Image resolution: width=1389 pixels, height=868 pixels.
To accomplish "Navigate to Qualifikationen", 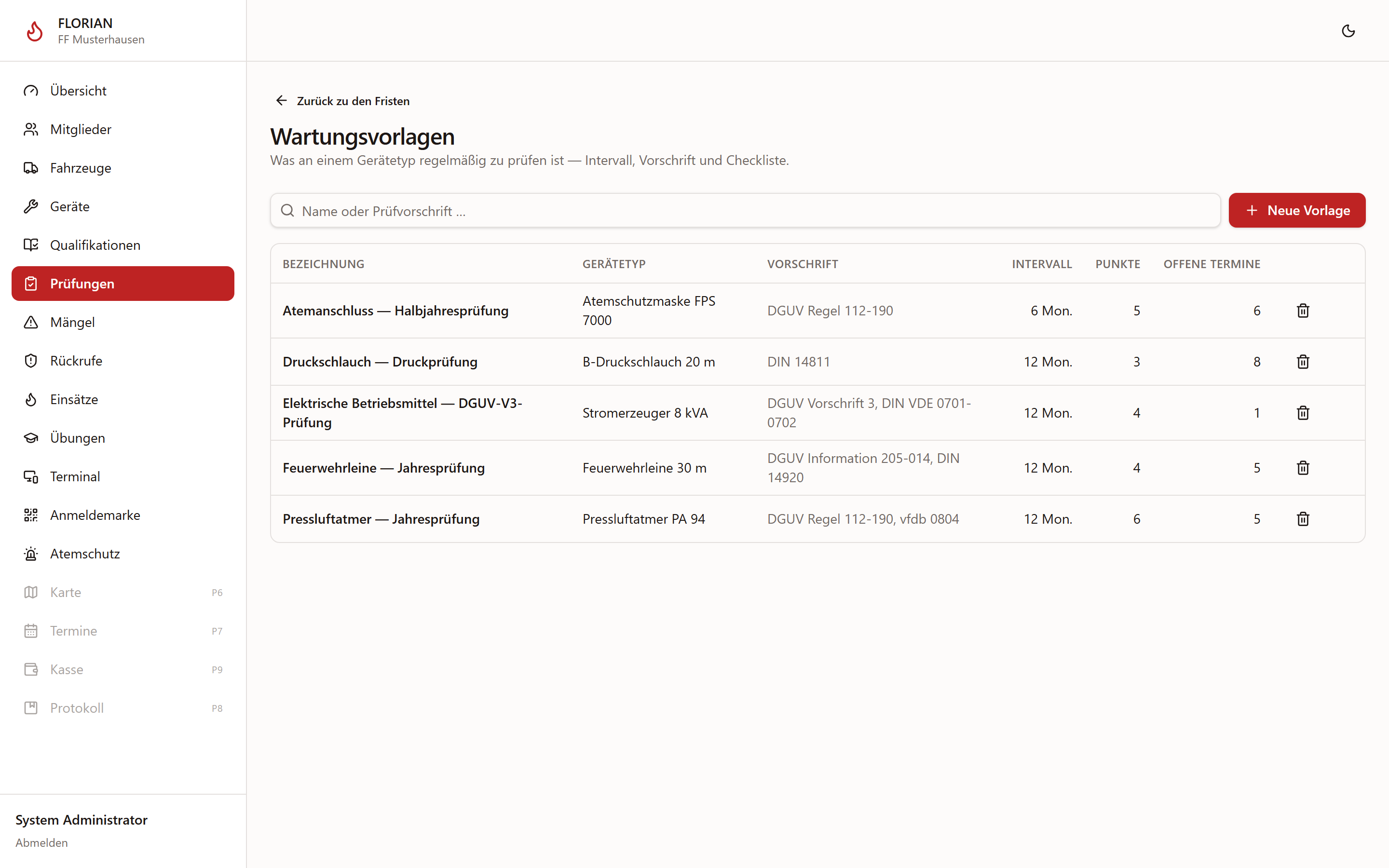I will tap(123, 245).
